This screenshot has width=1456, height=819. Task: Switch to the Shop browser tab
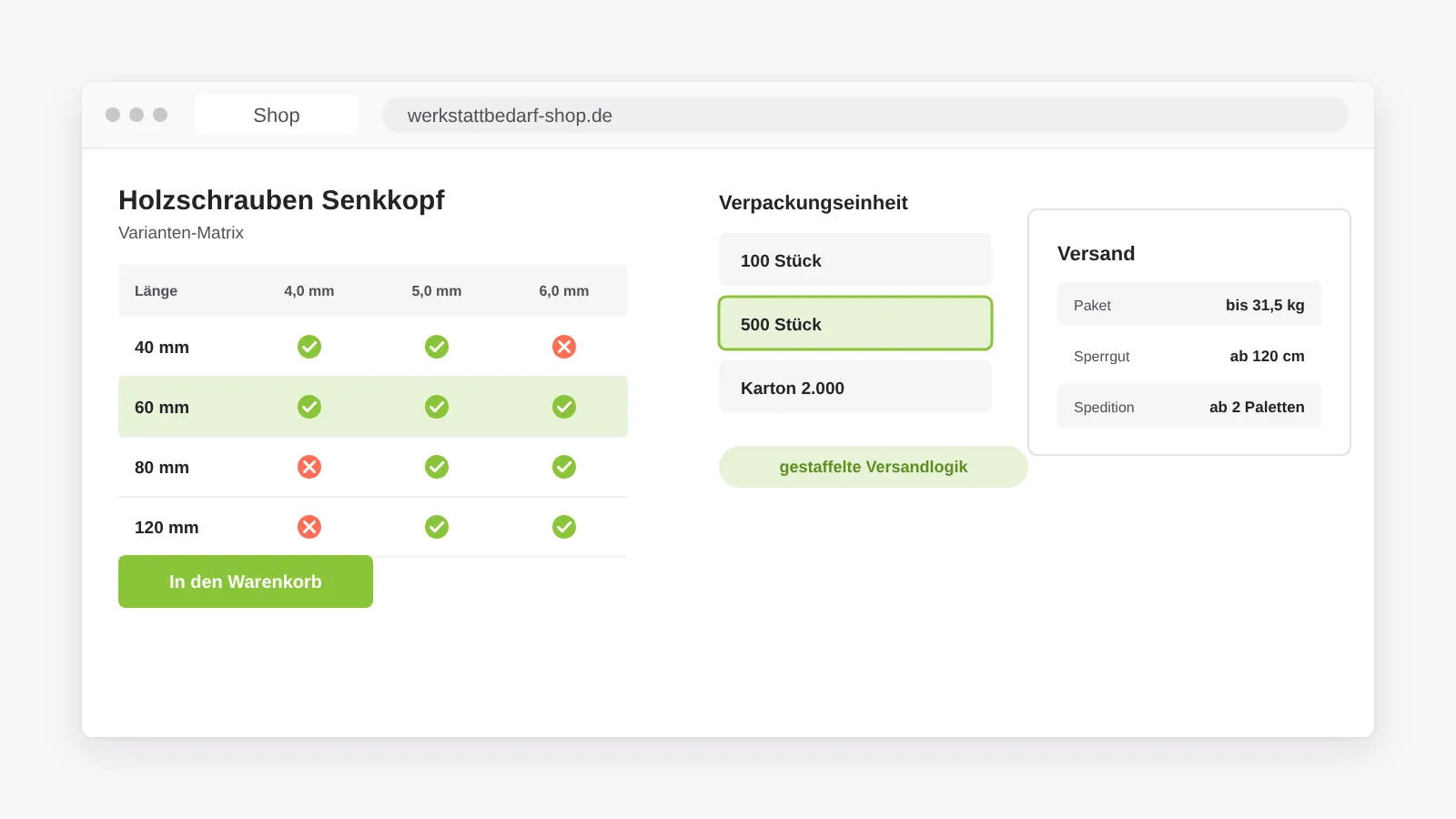tap(277, 115)
